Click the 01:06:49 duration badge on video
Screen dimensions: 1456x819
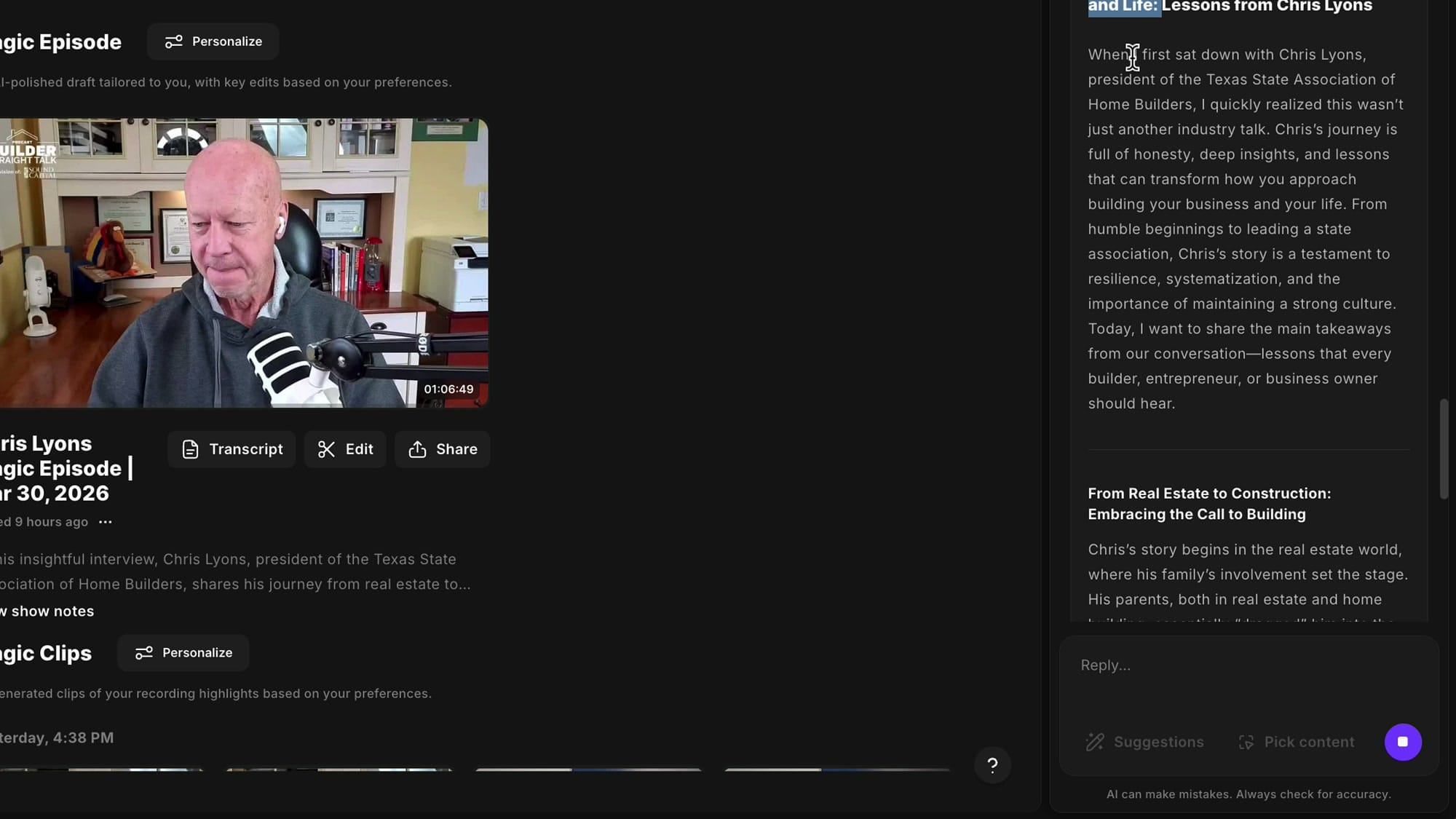(x=448, y=389)
